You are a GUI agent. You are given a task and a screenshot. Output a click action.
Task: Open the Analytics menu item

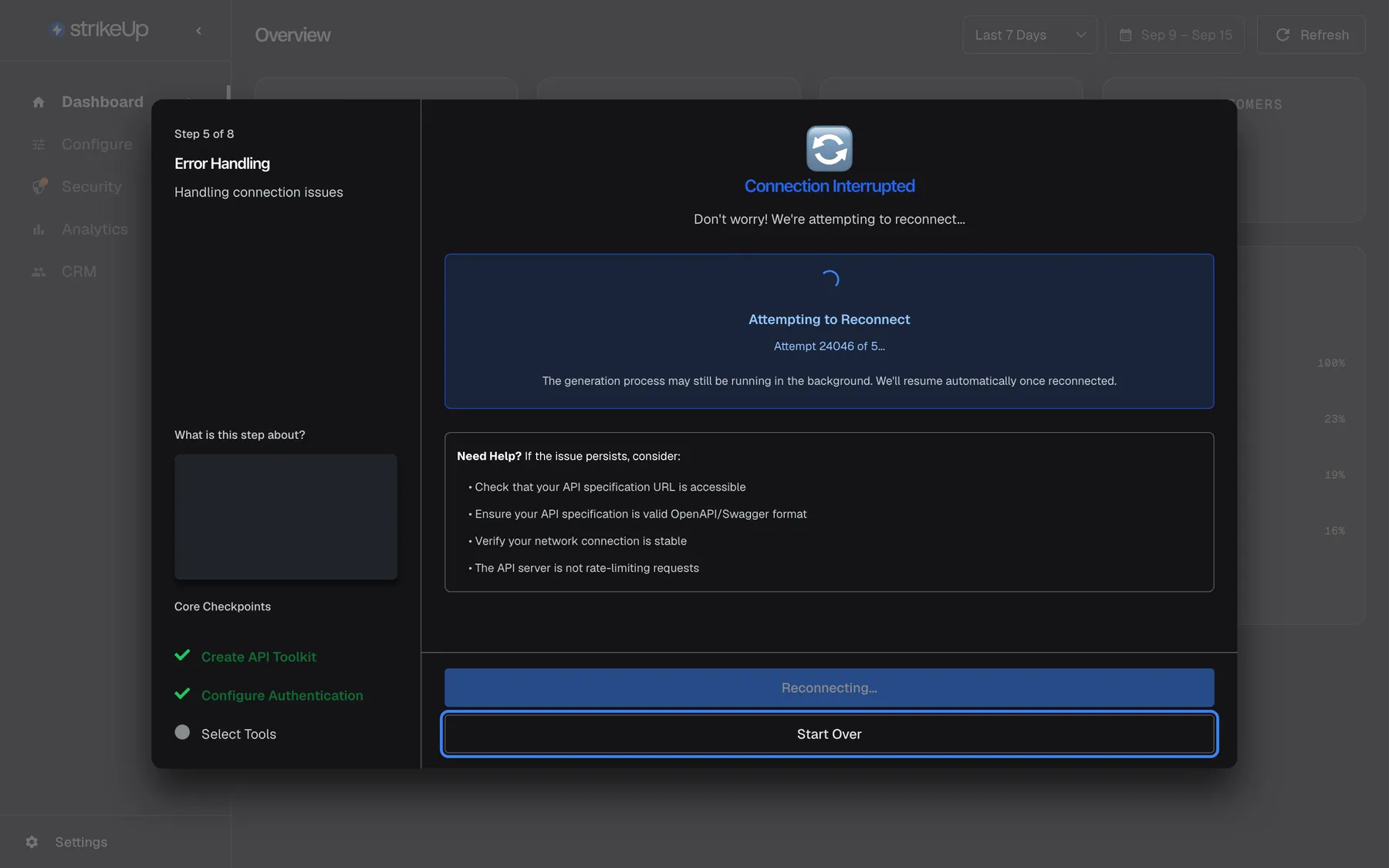(x=95, y=229)
